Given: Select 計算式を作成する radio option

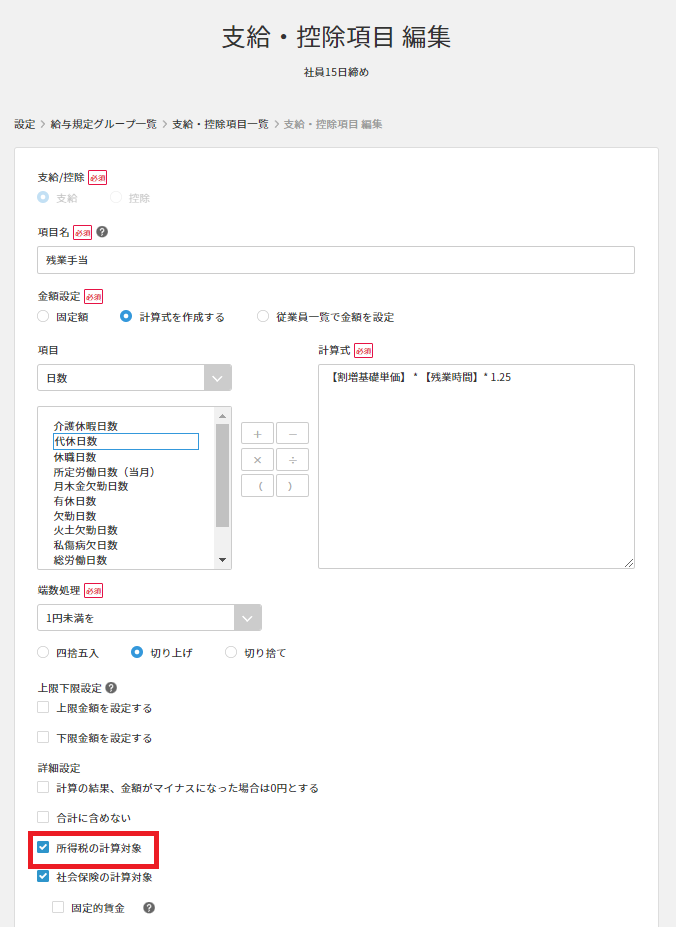Looking at the screenshot, I should (x=125, y=316).
